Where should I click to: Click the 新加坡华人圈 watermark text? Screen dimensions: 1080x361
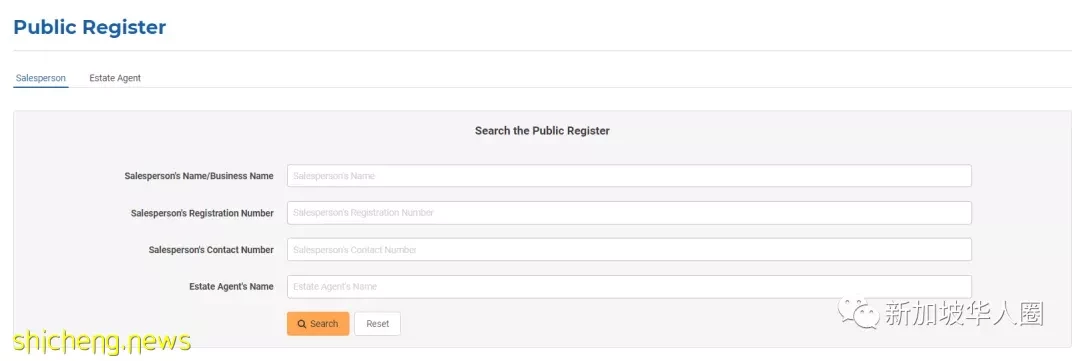pos(964,314)
